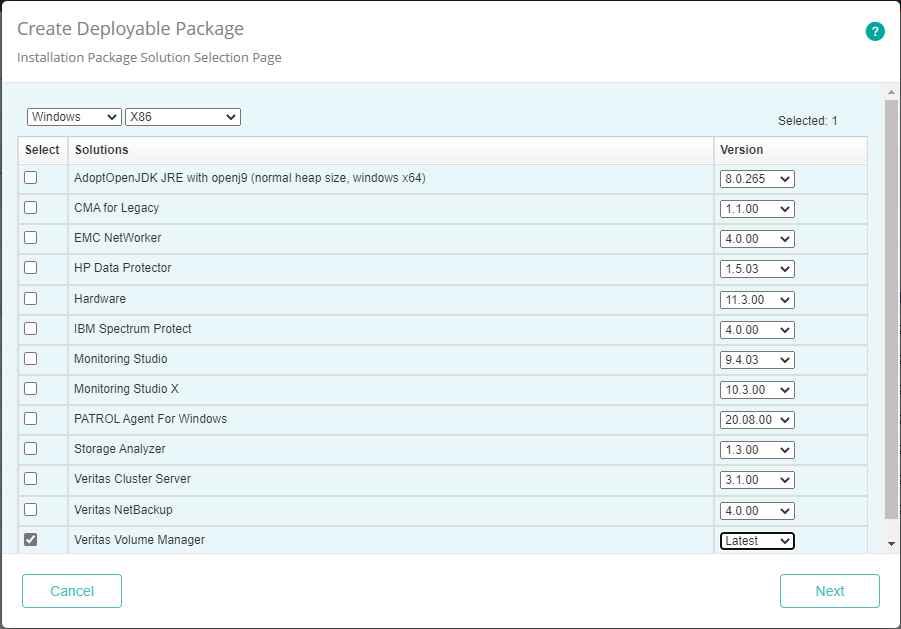The image size is (901, 629).
Task: Open the operating system dropdown showing Windows
Action: [74, 116]
